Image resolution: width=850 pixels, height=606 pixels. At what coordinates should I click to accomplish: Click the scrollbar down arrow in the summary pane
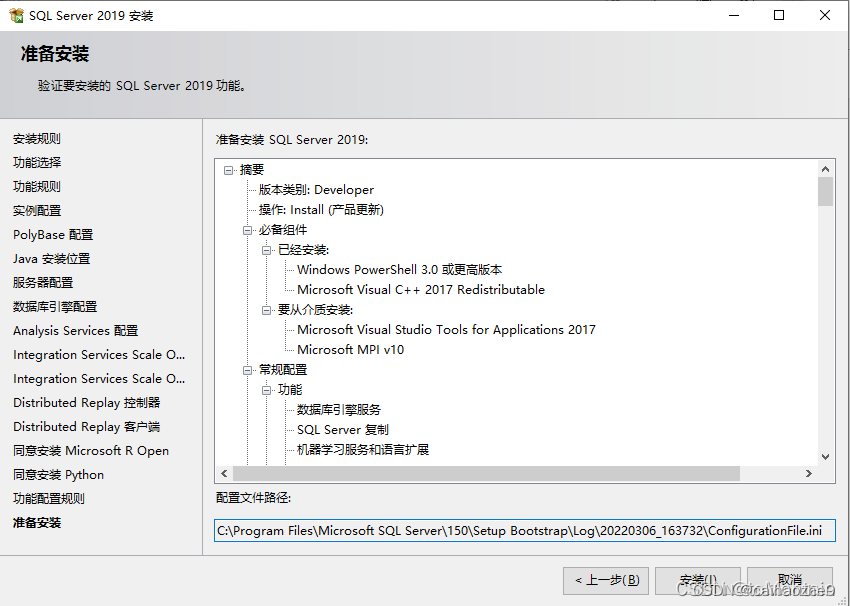tap(827, 457)
